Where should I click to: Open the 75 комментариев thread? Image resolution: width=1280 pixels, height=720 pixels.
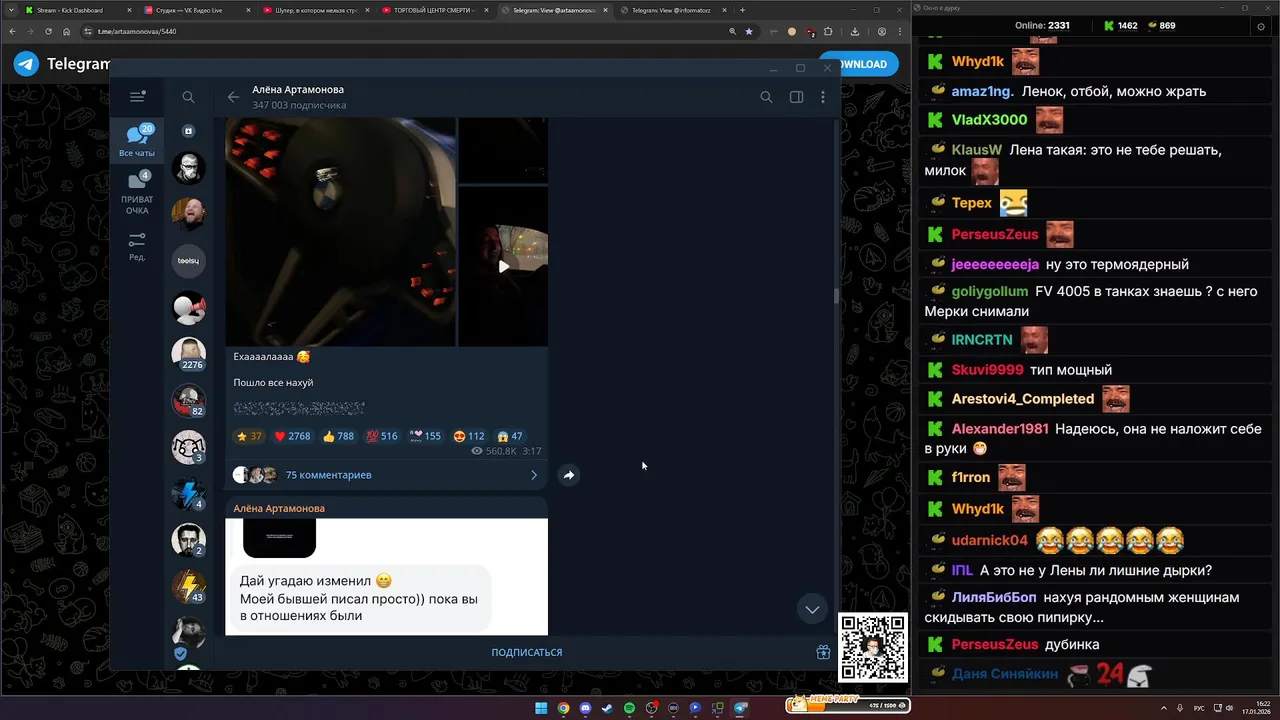point(328,475)
